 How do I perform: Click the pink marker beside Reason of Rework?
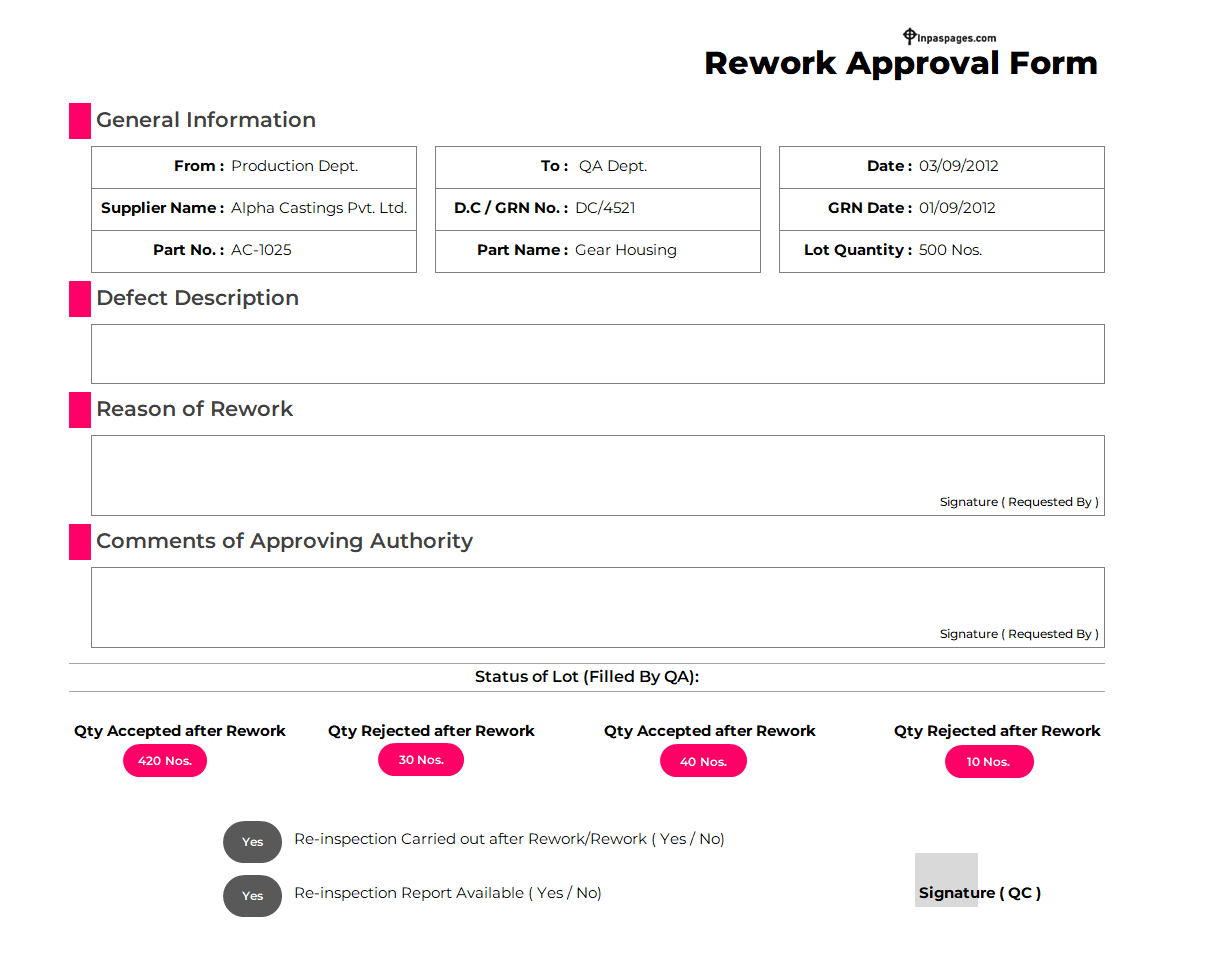(80, 410)
